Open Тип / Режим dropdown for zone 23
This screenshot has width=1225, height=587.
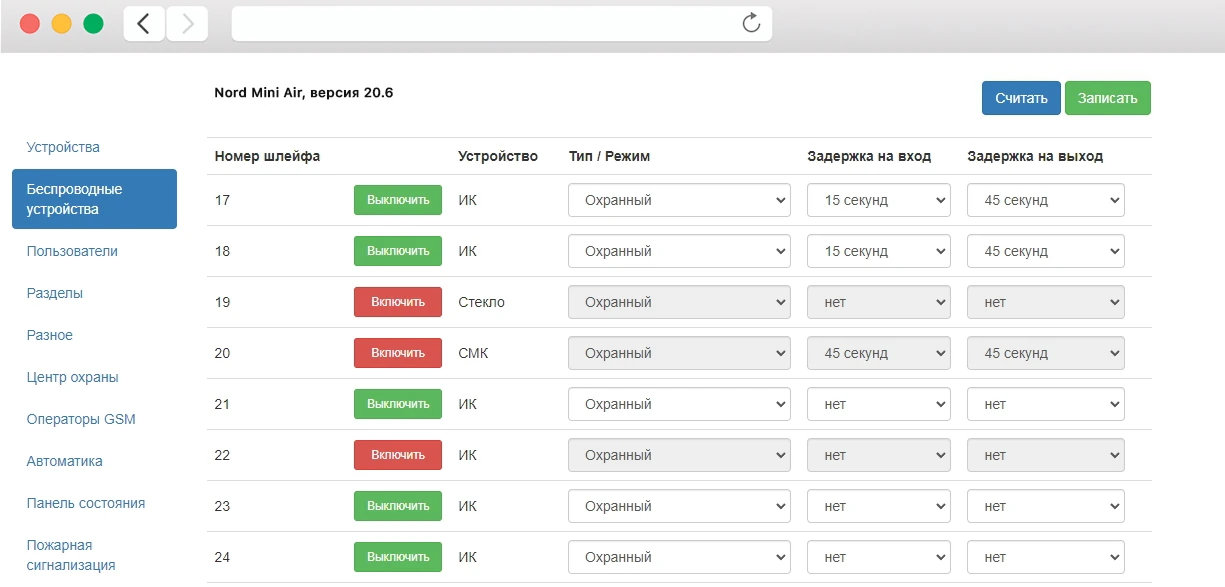coord(679,506)
